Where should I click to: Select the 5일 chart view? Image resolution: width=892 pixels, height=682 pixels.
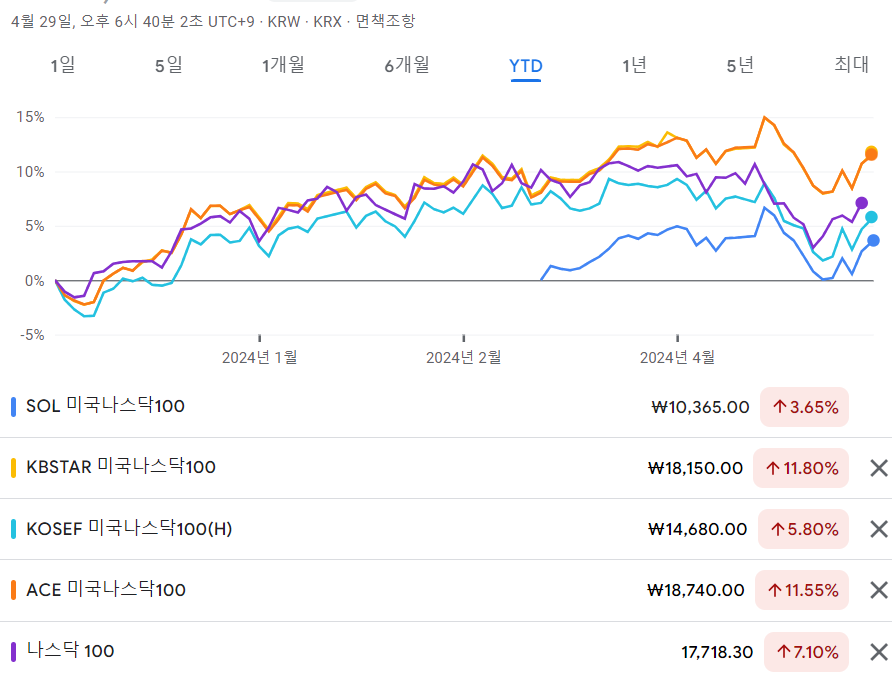click(167, 66)
